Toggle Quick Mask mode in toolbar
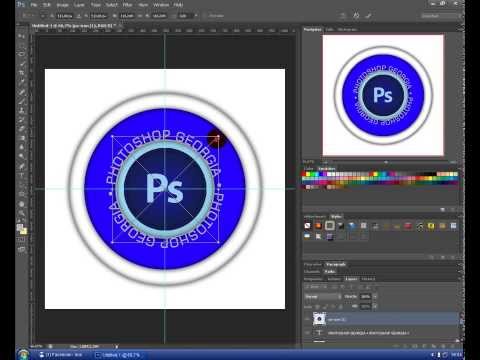480x360 pixels. pyautogui.click(x=22, y=240)
